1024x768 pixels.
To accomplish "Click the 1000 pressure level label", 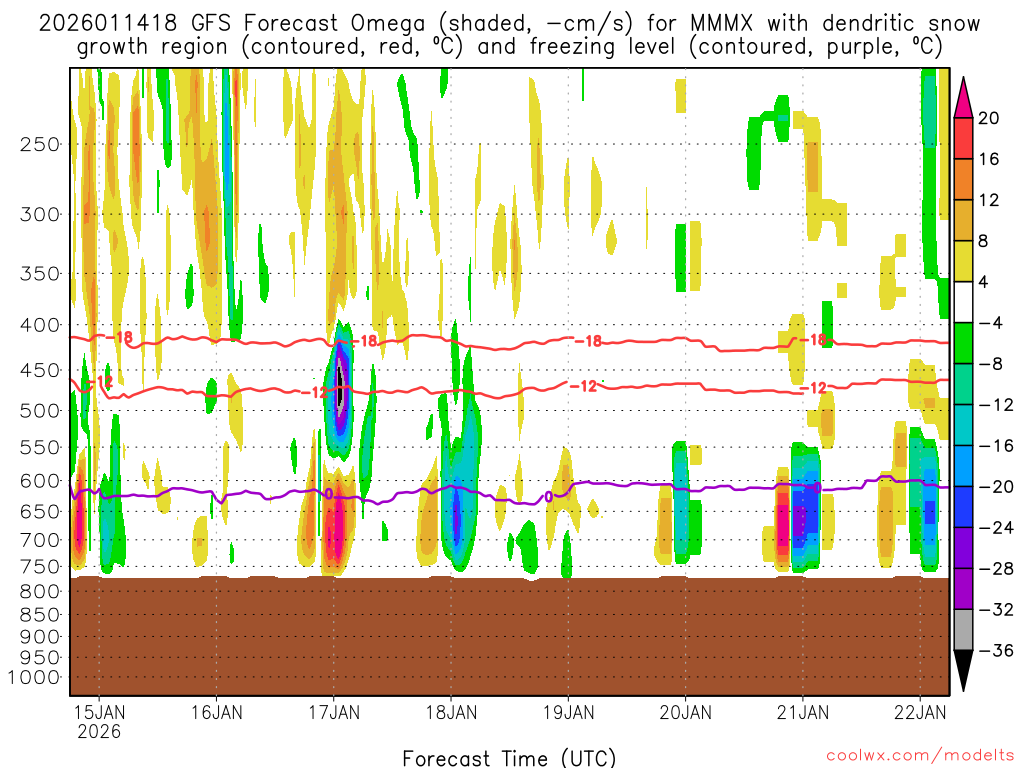I will [x=33, y=677].
